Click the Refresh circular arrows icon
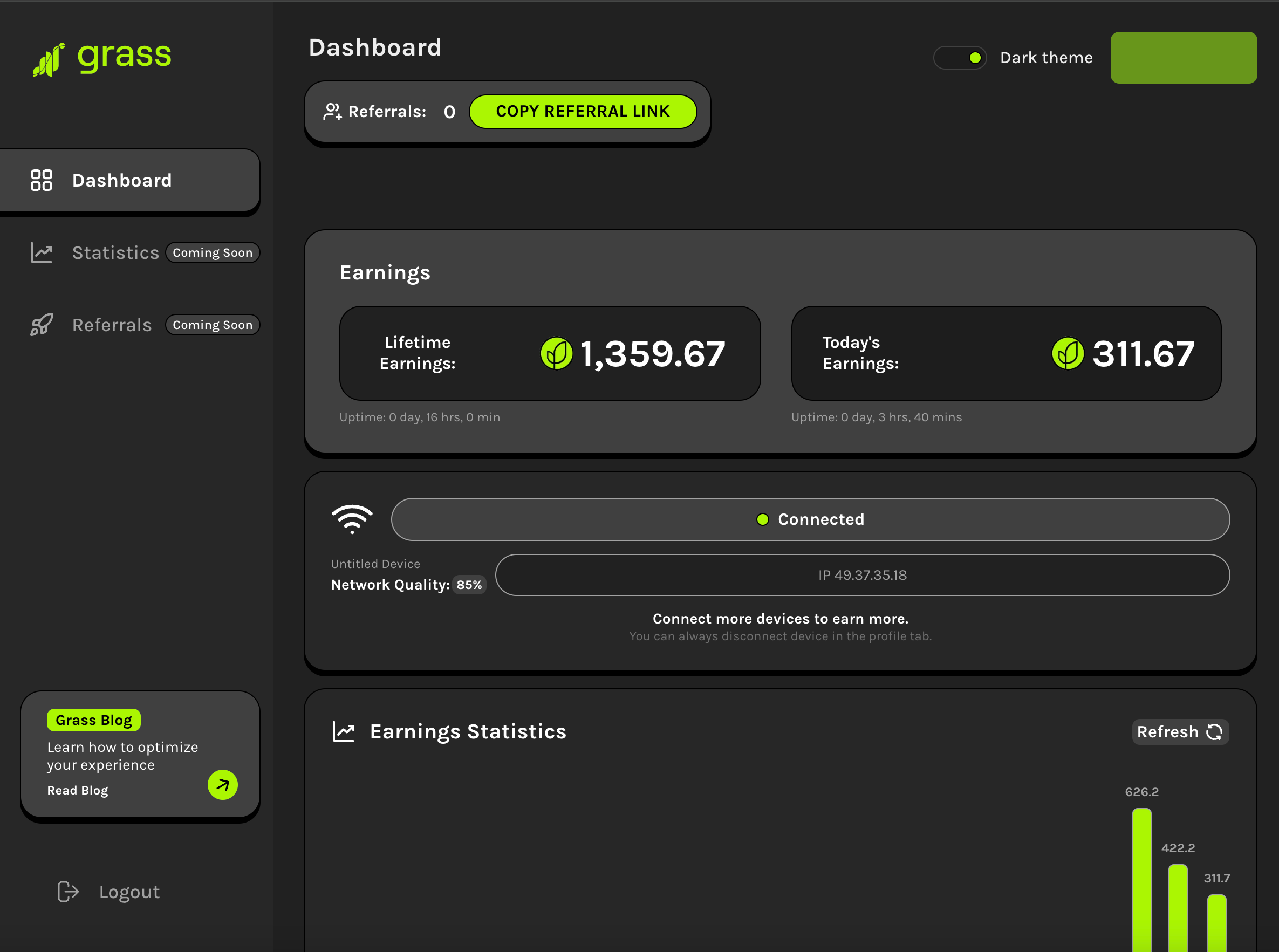Screen dimensions: 1279x952 tap(1214, 732)
